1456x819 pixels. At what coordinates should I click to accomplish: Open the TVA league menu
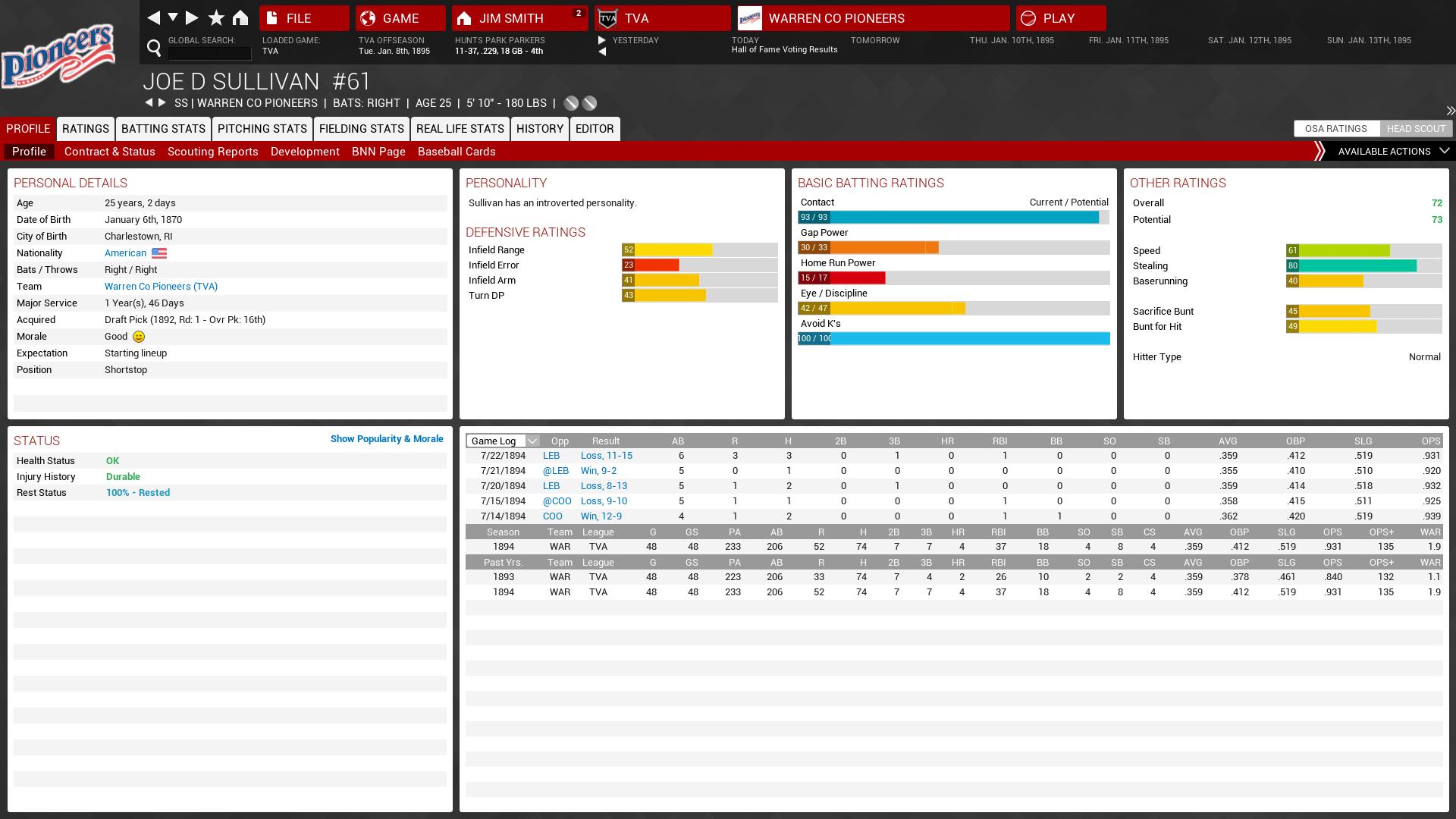point(663,18)
